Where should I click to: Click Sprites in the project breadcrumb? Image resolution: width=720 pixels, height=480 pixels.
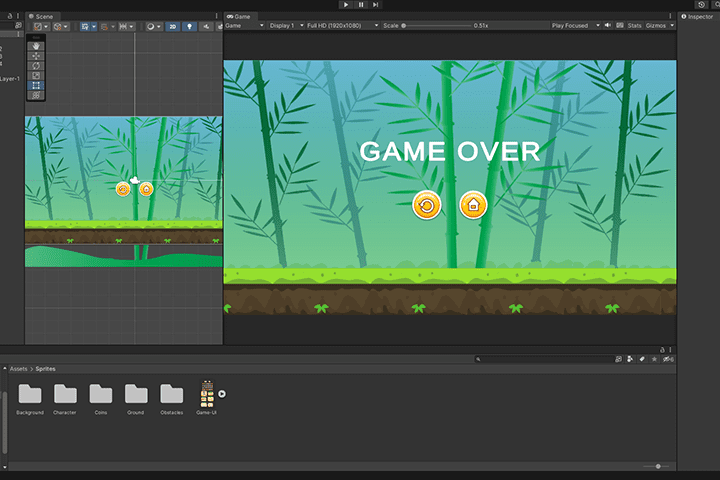pyautogui.click(x=45, y=369)
